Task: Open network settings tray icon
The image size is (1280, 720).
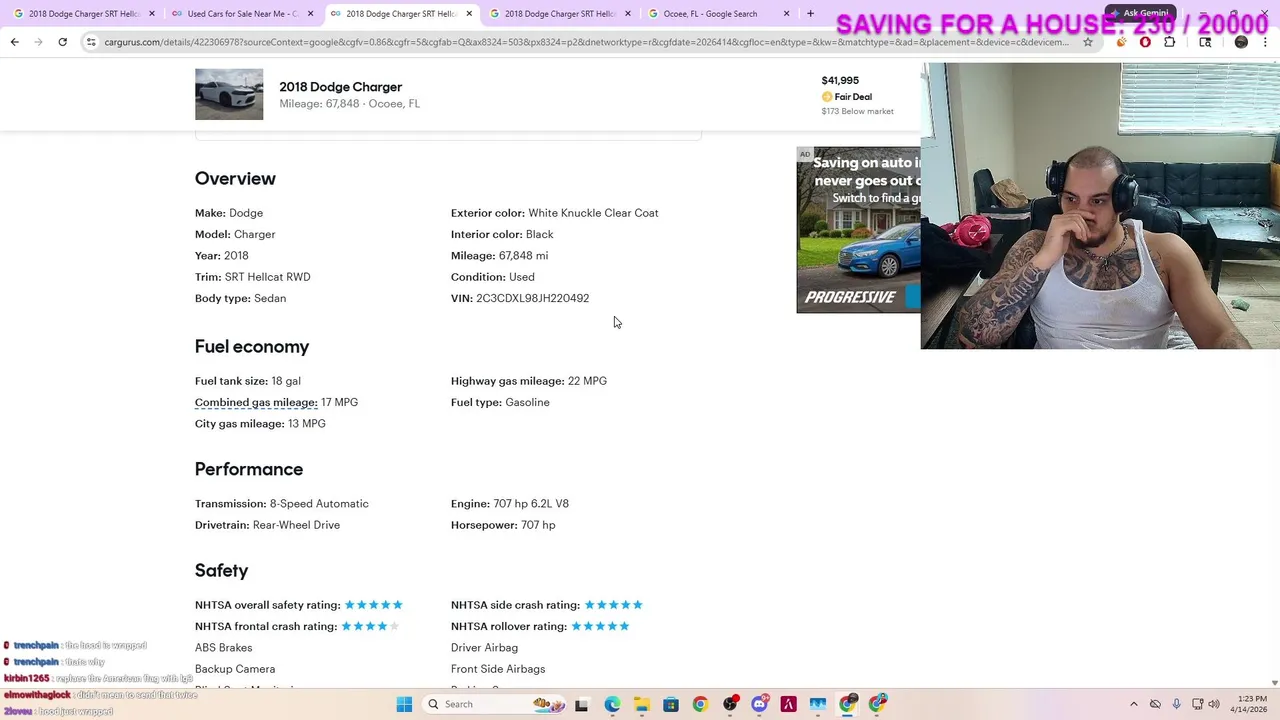Action: [1197, 704]
